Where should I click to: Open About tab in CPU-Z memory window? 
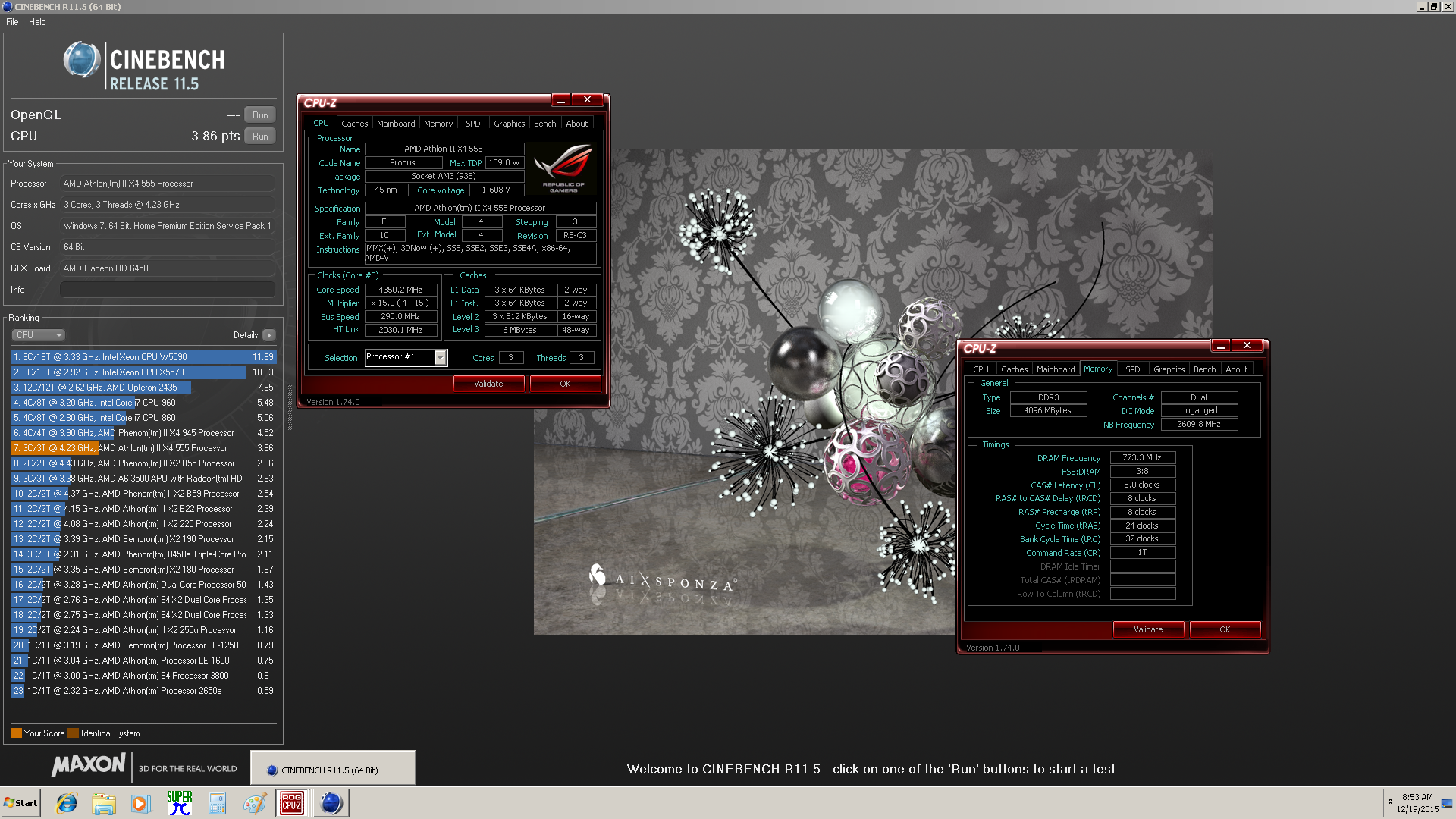[1236, 369]
